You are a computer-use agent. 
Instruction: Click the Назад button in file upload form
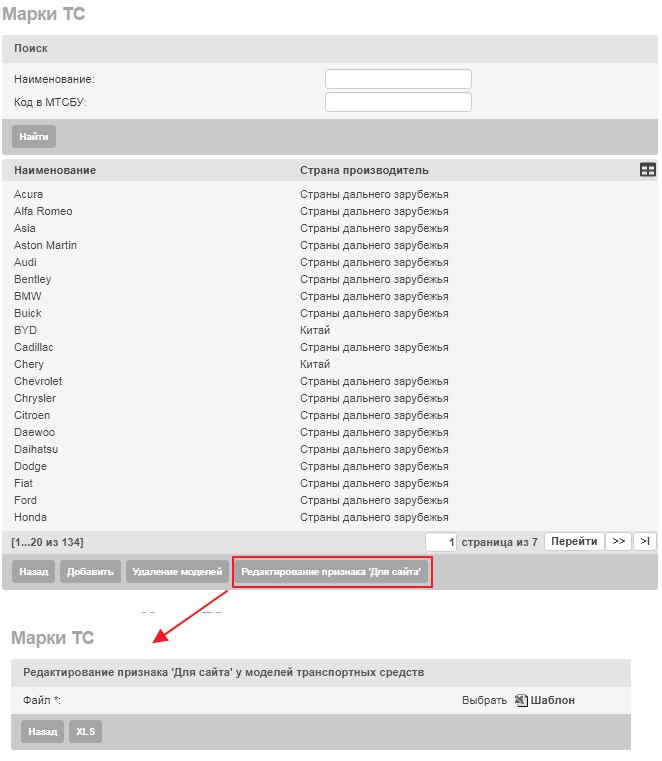click(43, 731)
